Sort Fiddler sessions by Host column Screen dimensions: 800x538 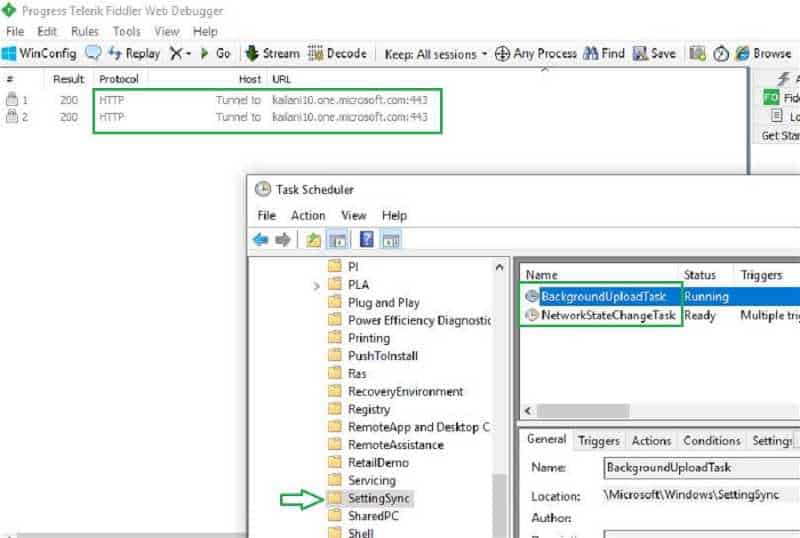click(x=249, y=79)
